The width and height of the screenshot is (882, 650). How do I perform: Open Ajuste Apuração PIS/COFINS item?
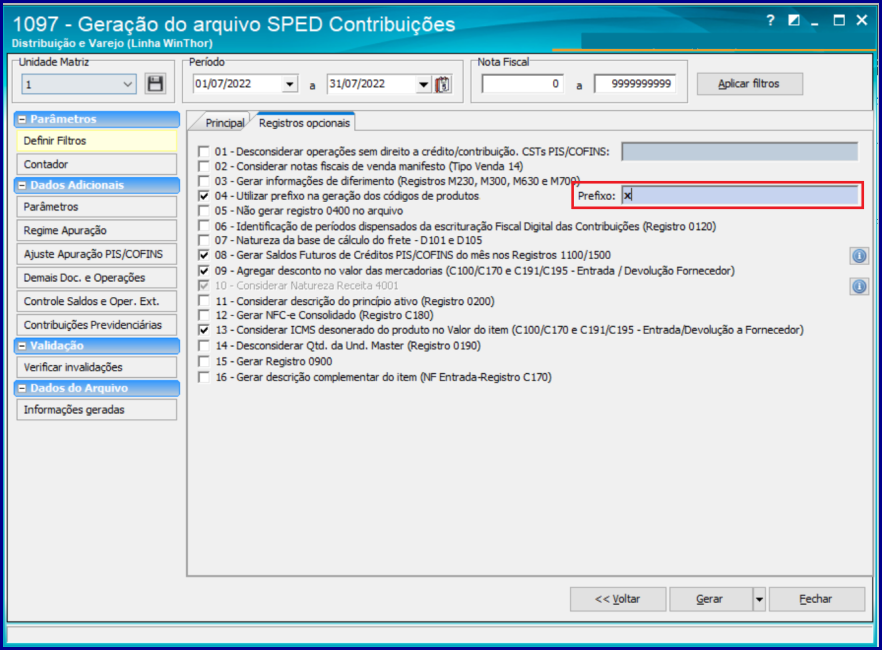click(x=97, y=254)
